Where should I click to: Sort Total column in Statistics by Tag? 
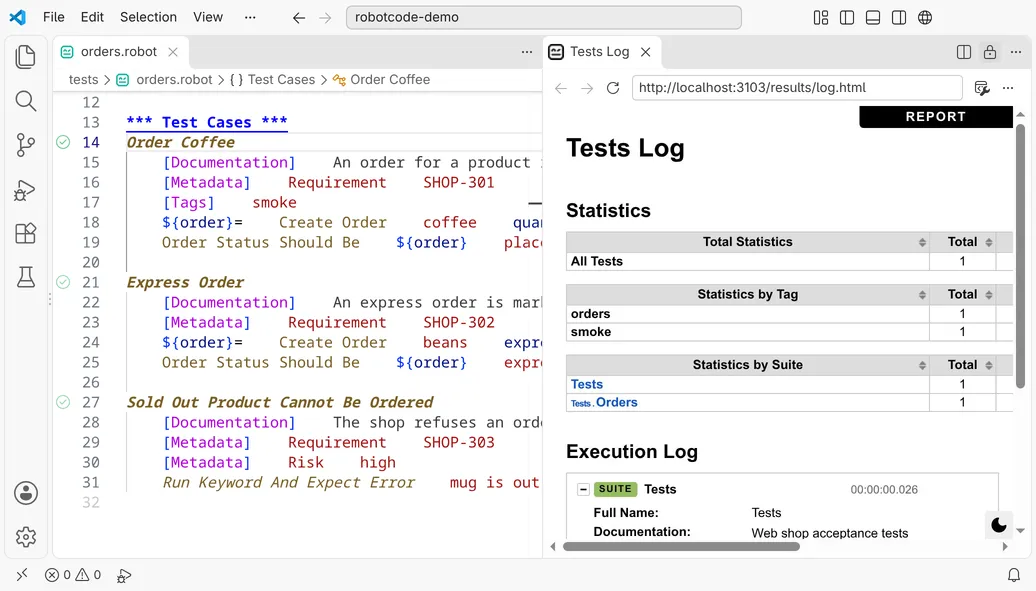pyautogui.click(x=963, y=294)
